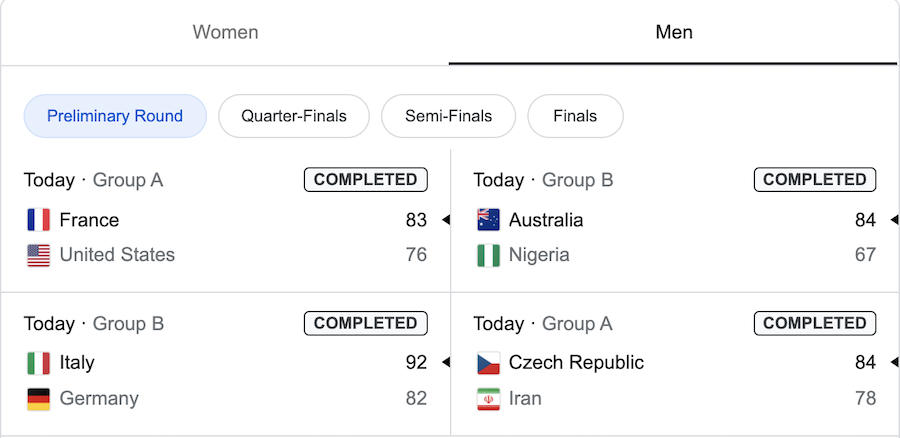
Task: Click the Czech Republic flag icon
Action: point(488,363)
